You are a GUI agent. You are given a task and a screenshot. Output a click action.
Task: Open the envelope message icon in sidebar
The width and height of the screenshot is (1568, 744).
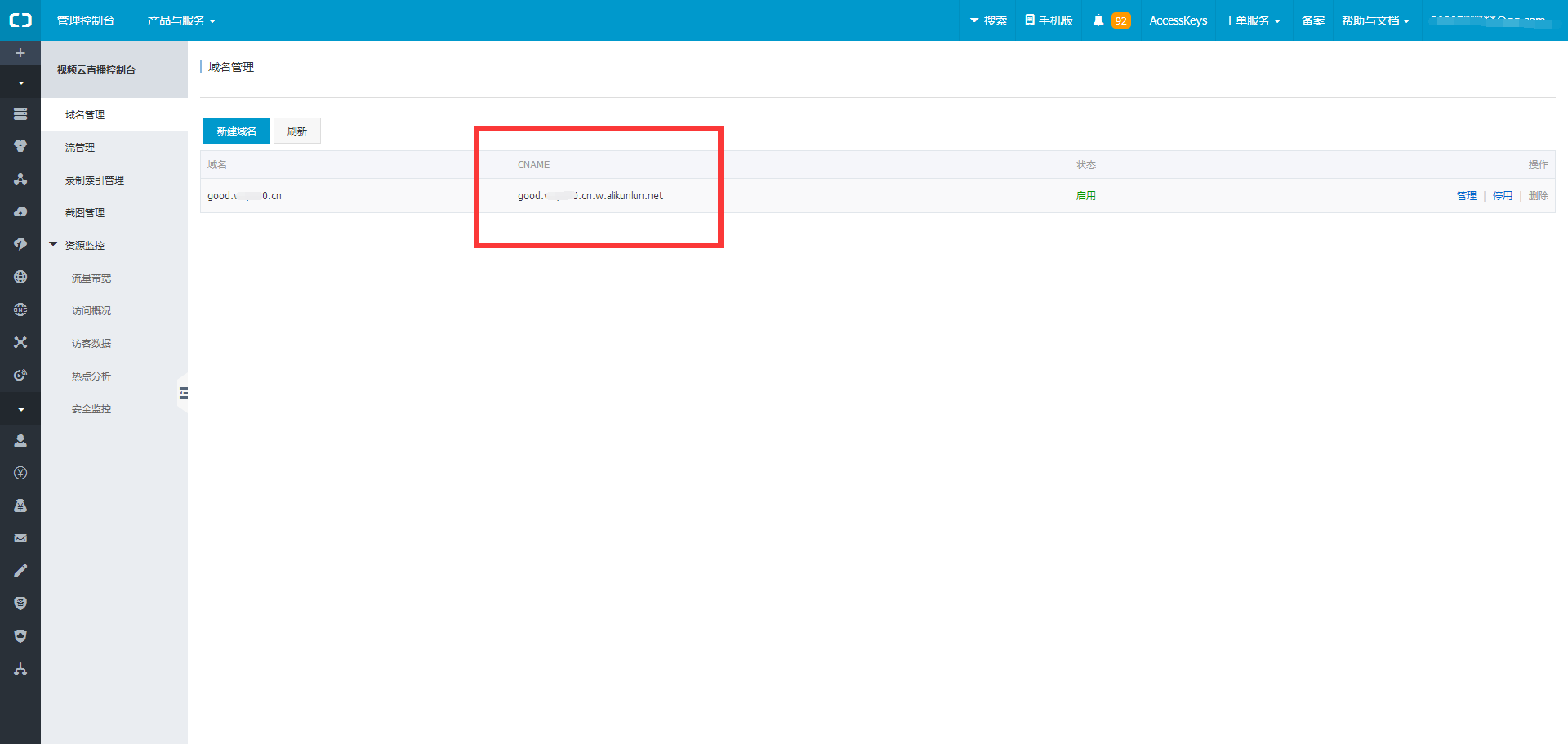pyautogui.click(x=20, y=538)
